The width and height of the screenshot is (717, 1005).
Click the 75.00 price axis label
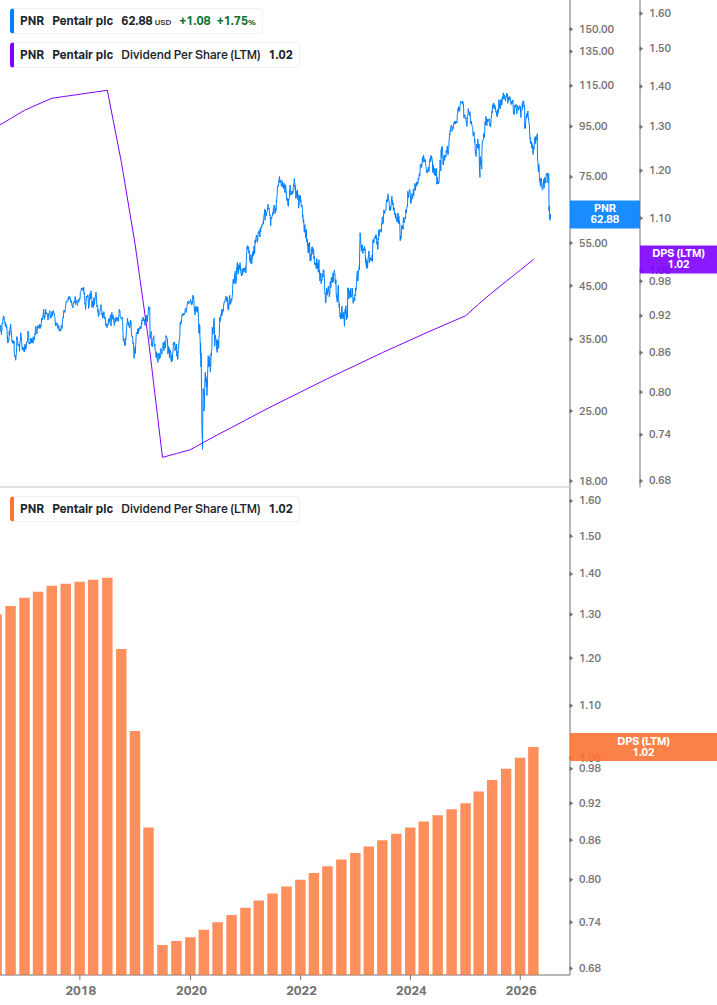pyautogui.click(x=593, y=176)
